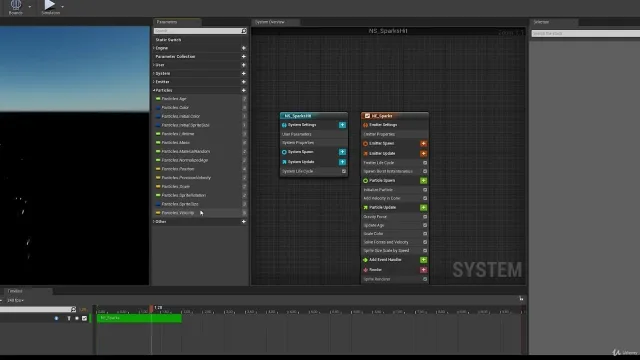This screenshot has height=360, width=640.
Task: Expand the Other parameter category
Action: [x=154, y=222]
